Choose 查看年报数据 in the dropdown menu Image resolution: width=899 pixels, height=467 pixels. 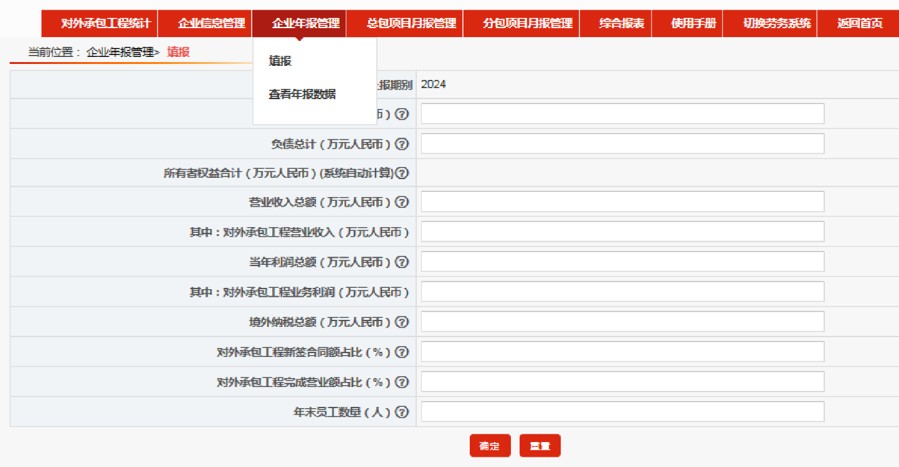click(x=301, y=95)
